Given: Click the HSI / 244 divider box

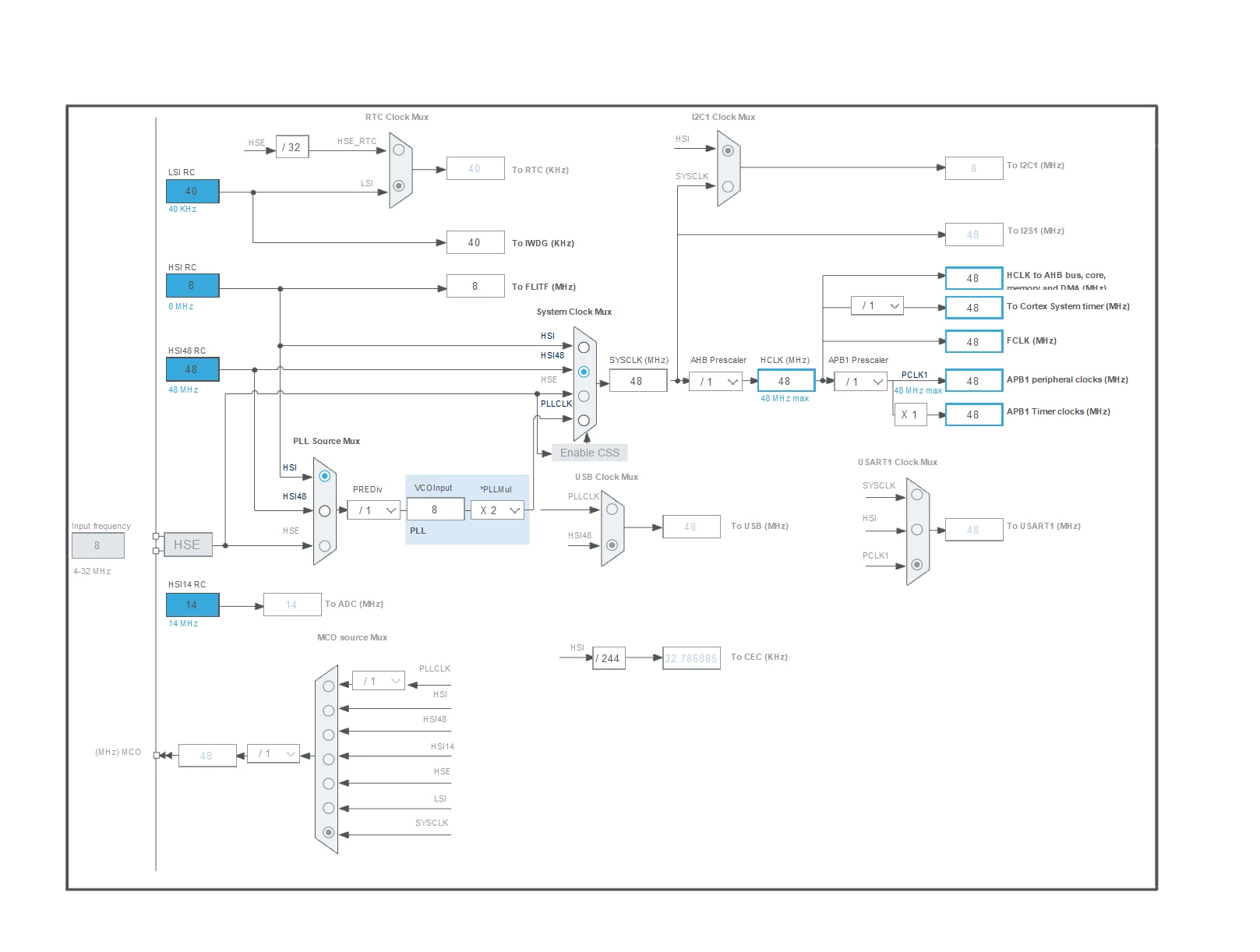Looking at the screenshot, I should [609, 658].
